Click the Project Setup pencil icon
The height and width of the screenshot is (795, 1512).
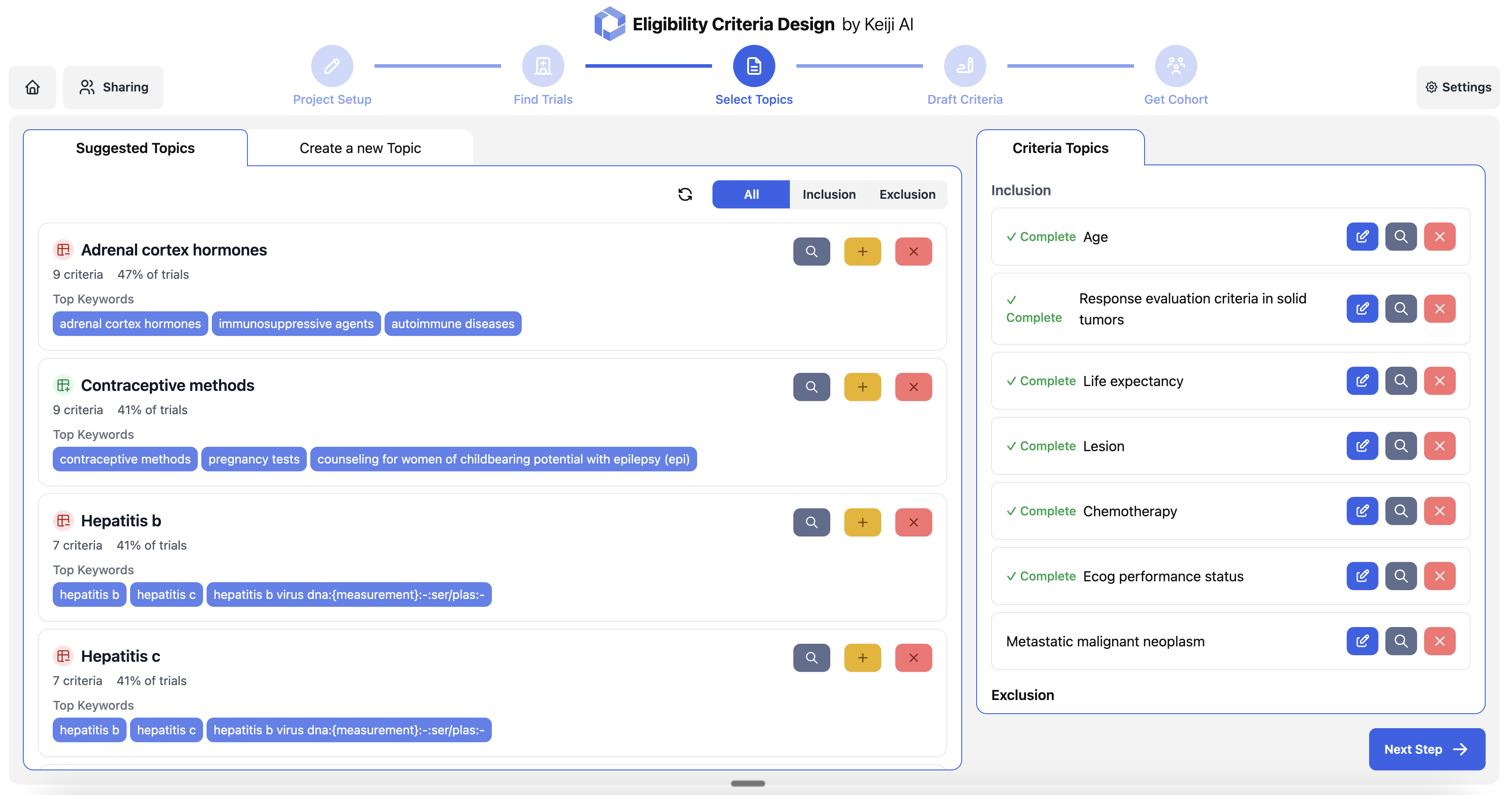pyautogui.click(x=332, y=66)
